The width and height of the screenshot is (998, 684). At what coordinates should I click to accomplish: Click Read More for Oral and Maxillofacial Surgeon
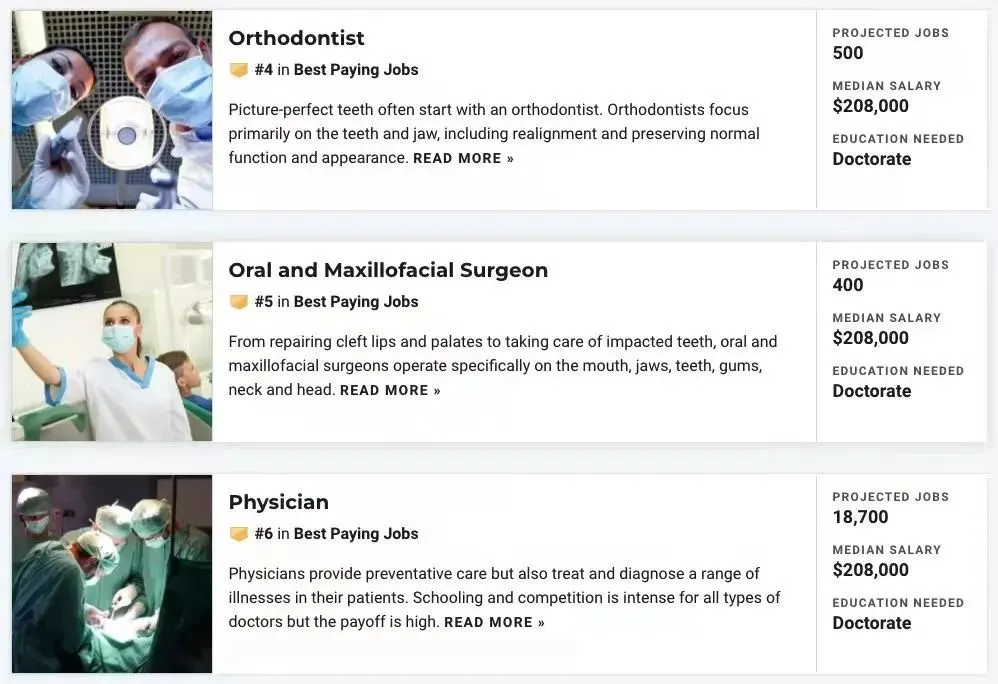click(390, 390)
